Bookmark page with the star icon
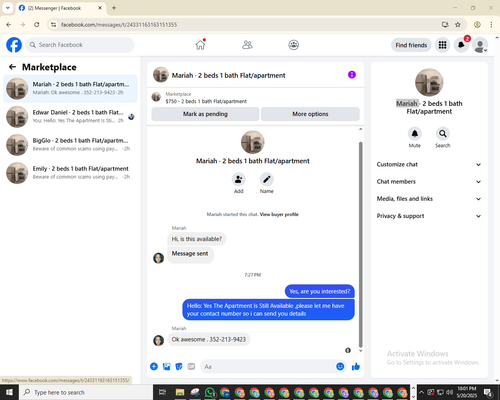The width and height of the screenshot is (500, 400). 458,25
